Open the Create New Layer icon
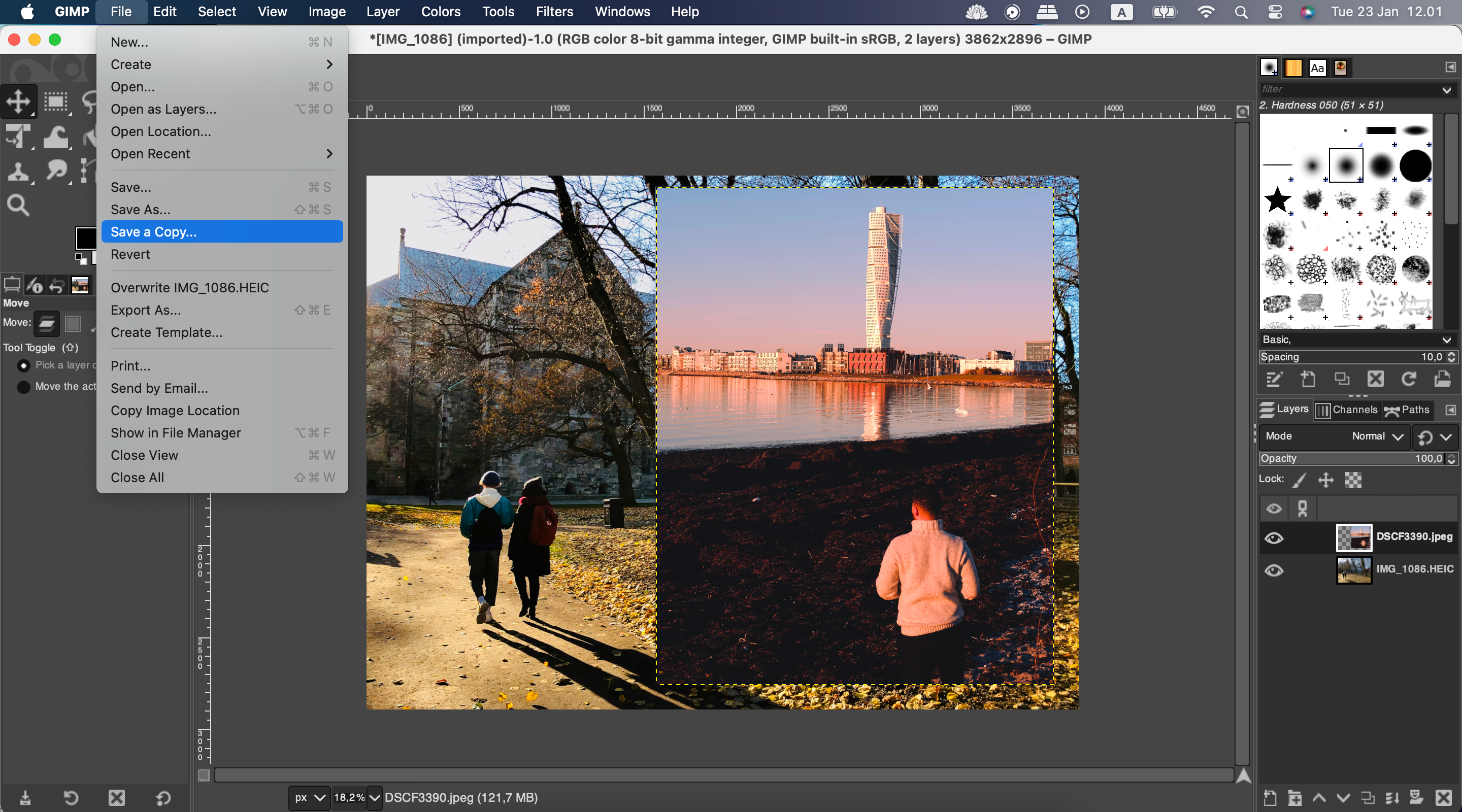This screenshot has height=812, width=1462. [x=1270, y=797]
